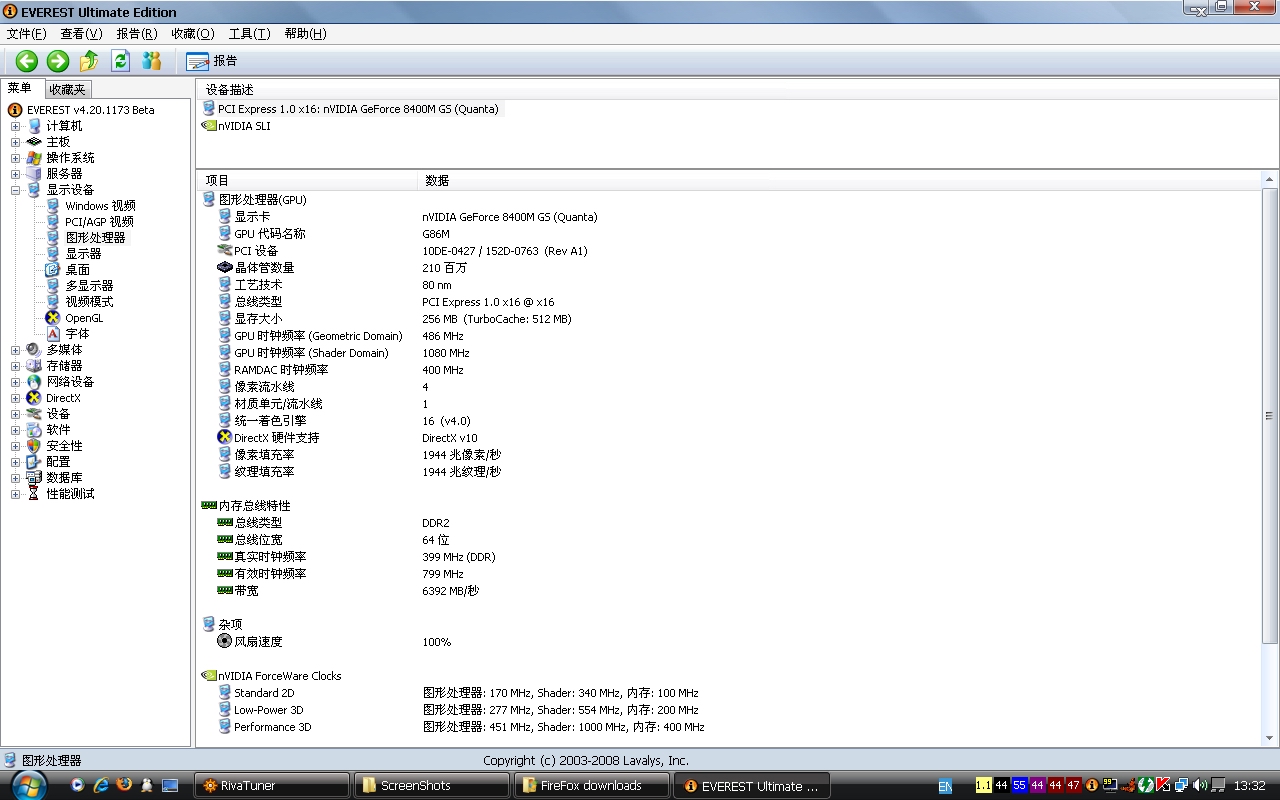Image resolution: width=1280 pixels, height=800 pixels.
Task: Click the green Back arrow toolbar icon
Action: pos(27,61)
